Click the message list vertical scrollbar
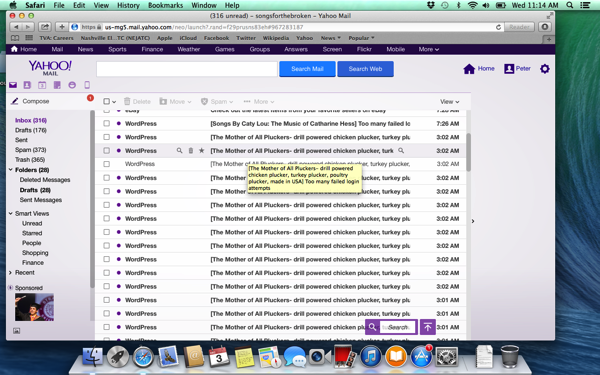This screenshot has width=600, height=375. click(x=468, y=152)
